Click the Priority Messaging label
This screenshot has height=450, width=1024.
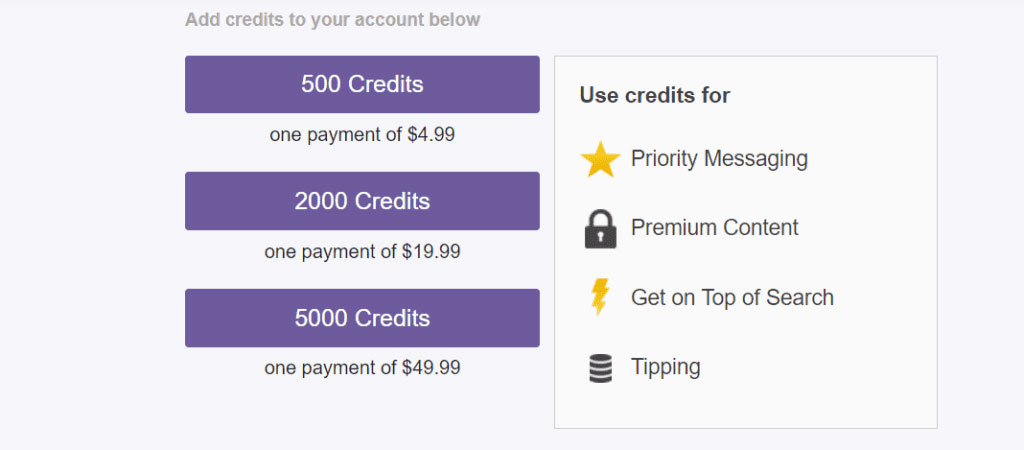[719, 158]
